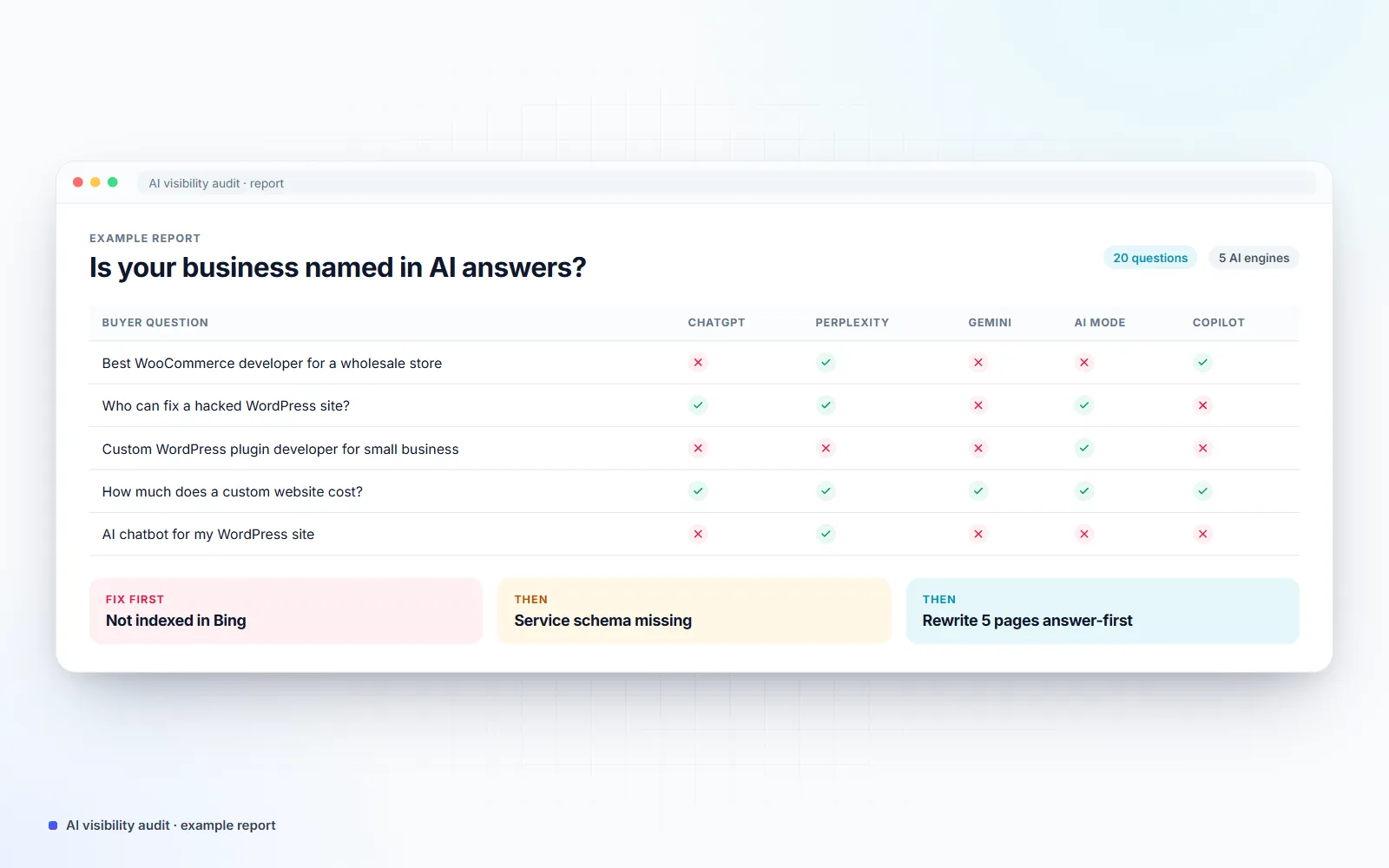Click the ChatGPT column header
The height and width of the screenshot is (868, 1389).
tap(716, 322)
